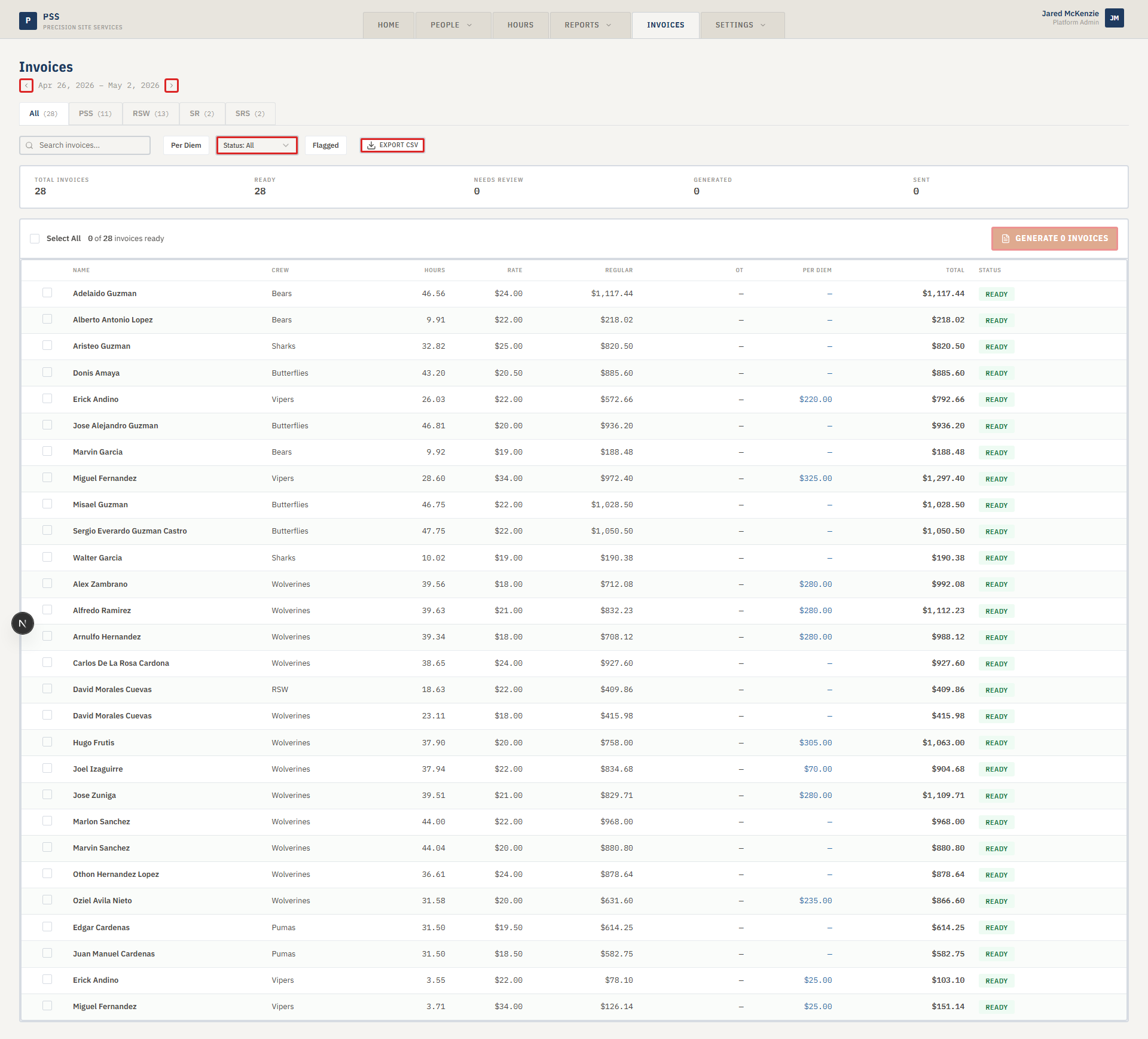
Task: Click Othon Hernandez Lopez's name
Action: (x=116, y=875)
